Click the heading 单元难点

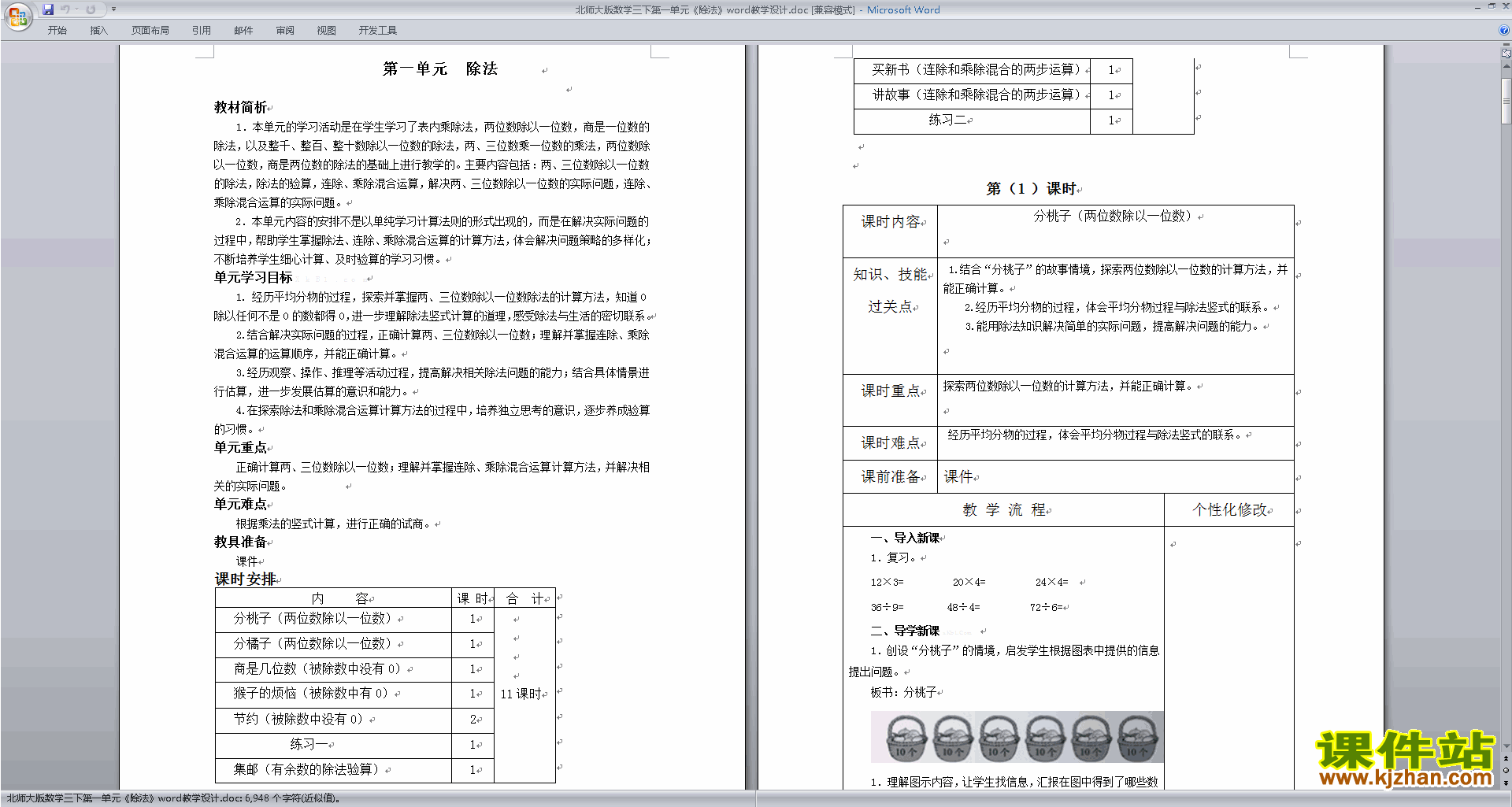(240, 504)
